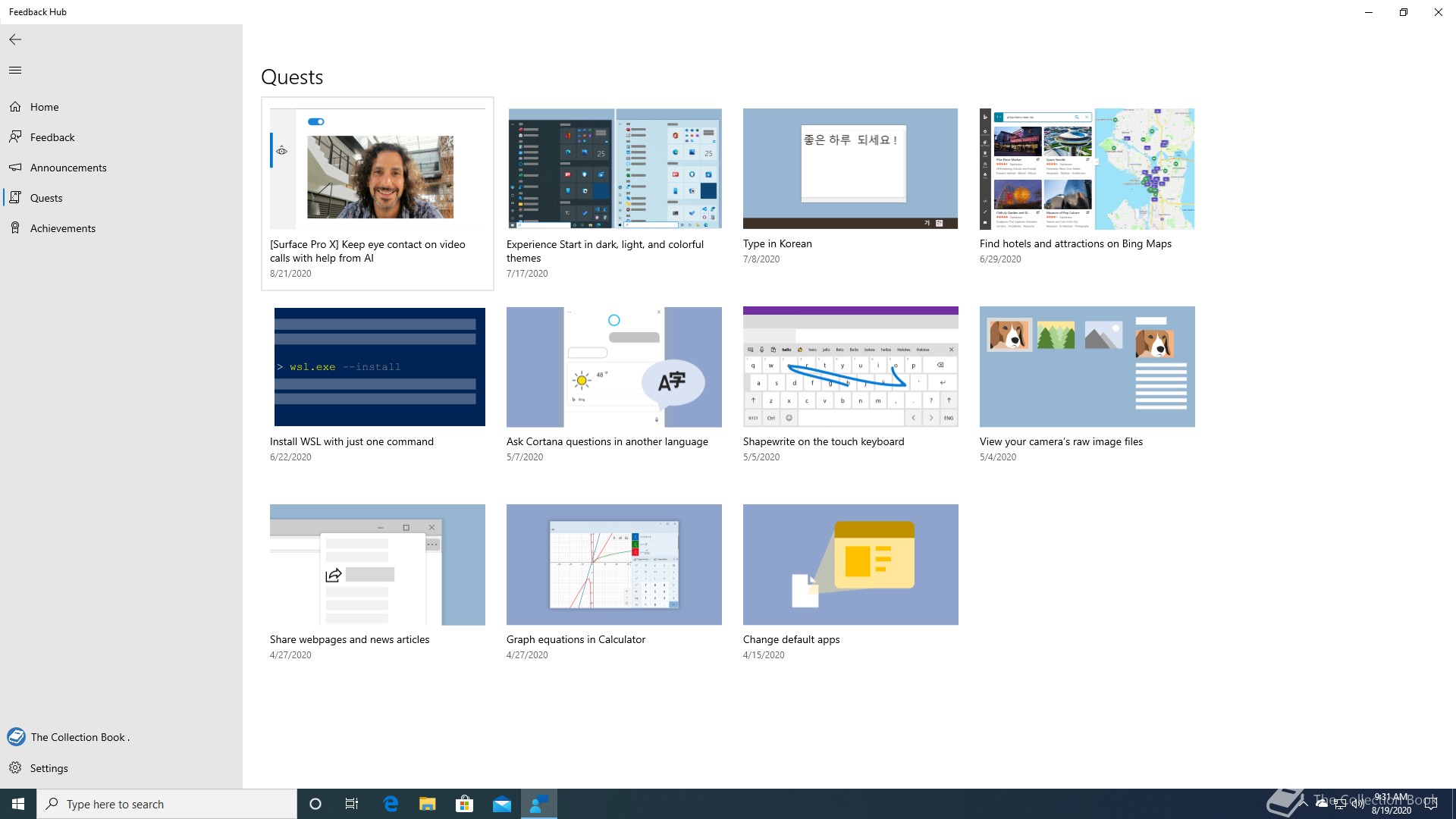The width and height of the screenshot is (1456, 819).
Task: Go back using the back arrow
Action: point(15,39)
